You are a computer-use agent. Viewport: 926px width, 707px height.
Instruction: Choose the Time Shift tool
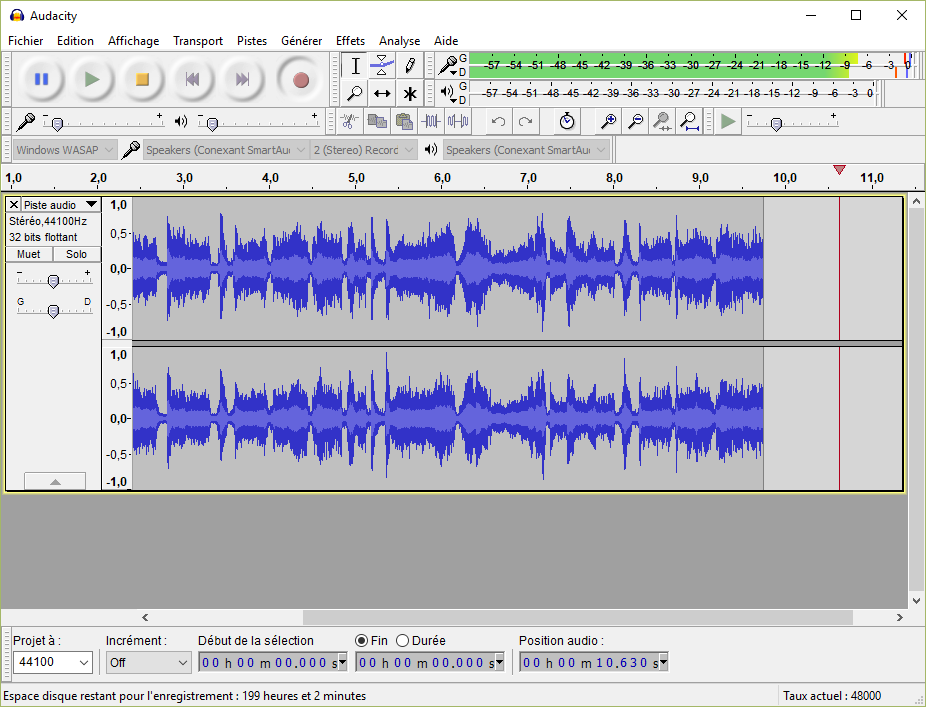coord(382,94)
